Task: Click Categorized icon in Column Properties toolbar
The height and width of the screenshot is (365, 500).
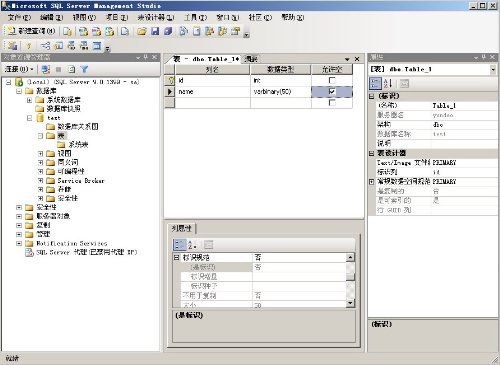Action: [x=179, y=245]
